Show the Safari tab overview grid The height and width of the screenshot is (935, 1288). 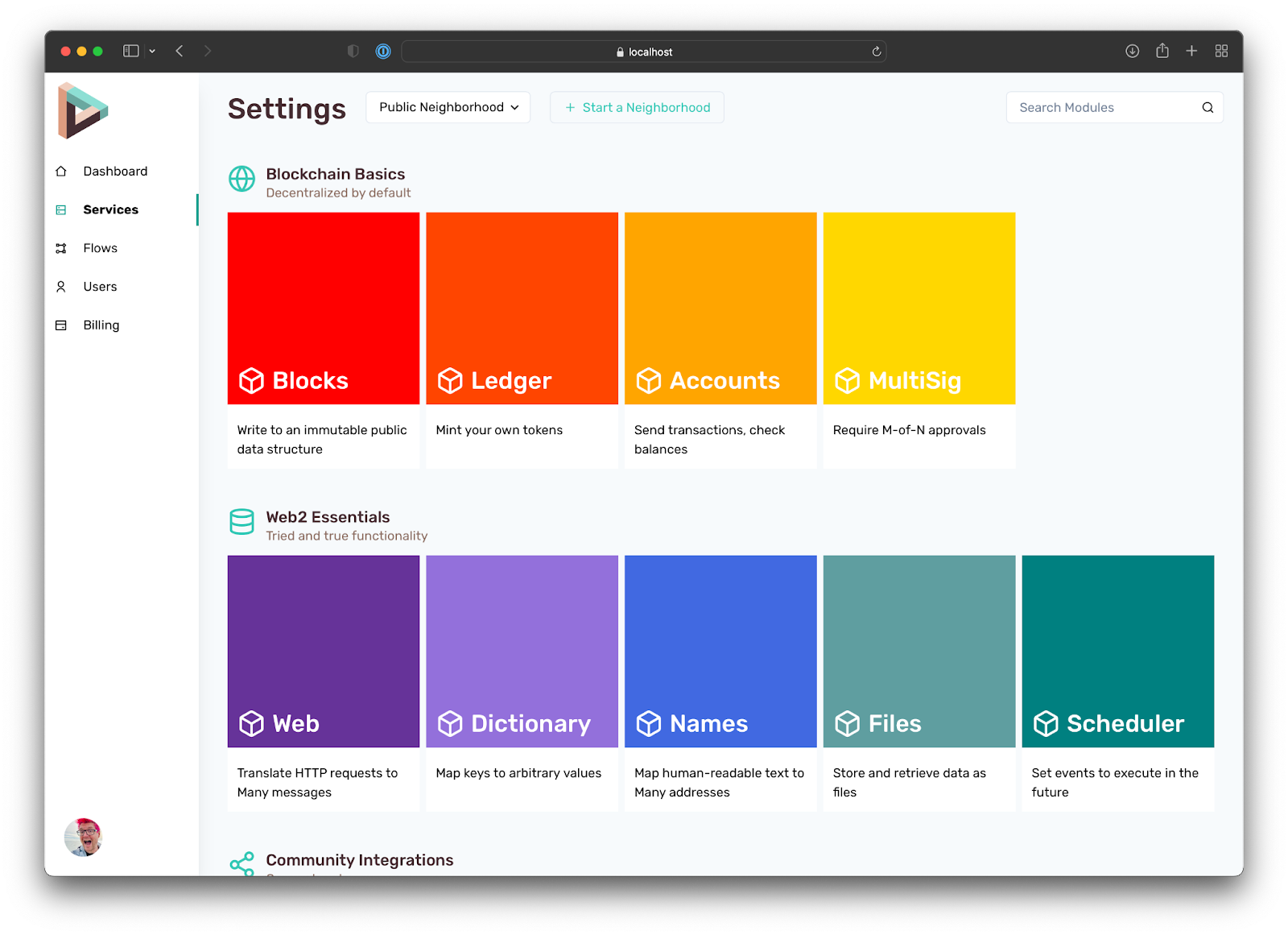tap(1221, 52)
